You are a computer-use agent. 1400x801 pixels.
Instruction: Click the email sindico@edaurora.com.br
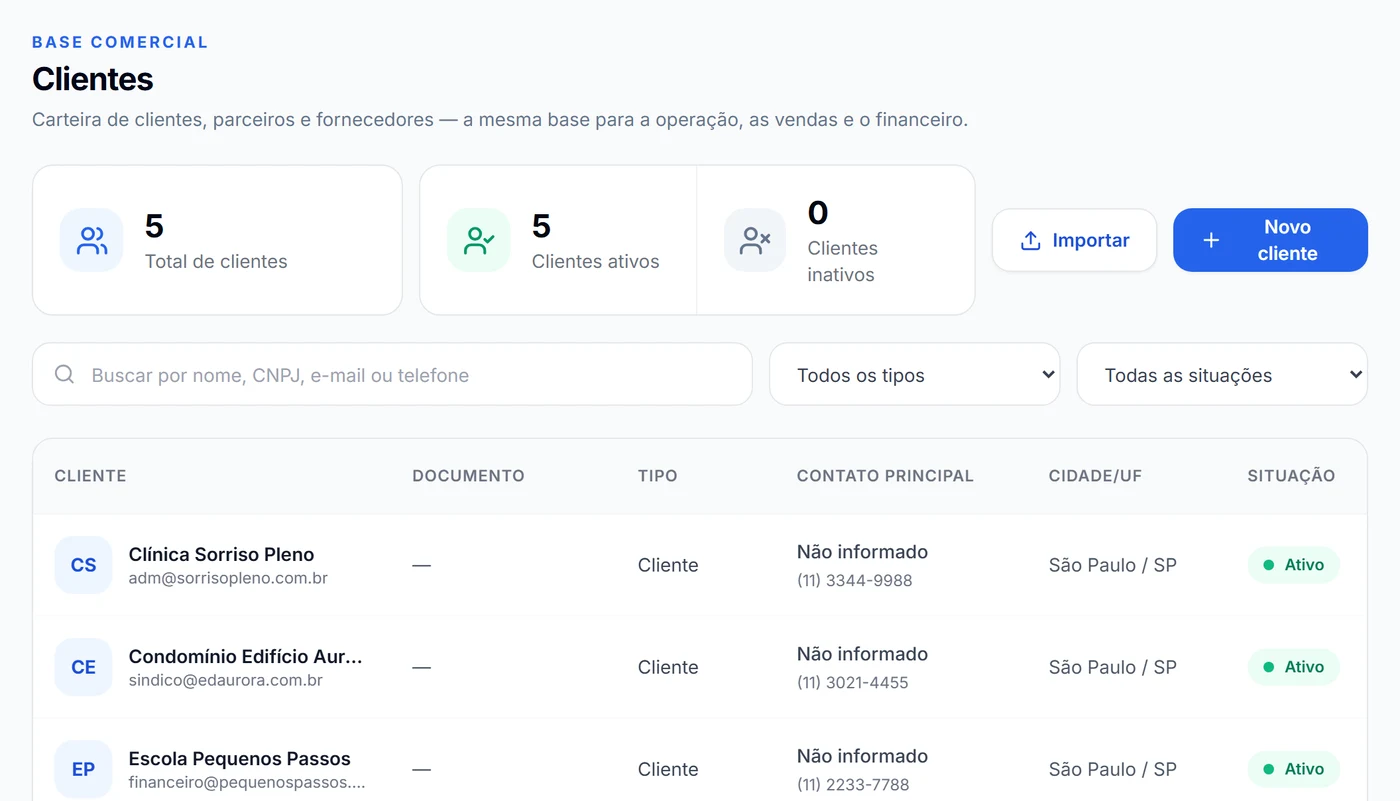[x=226, y=680]
